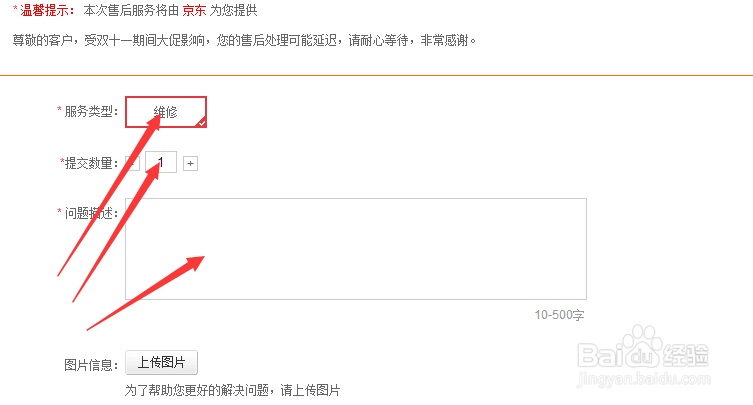This screenshot has height=405, width=753.
Task: Click the jingyan.baidu.com watermark text
Action: (644, 379)
